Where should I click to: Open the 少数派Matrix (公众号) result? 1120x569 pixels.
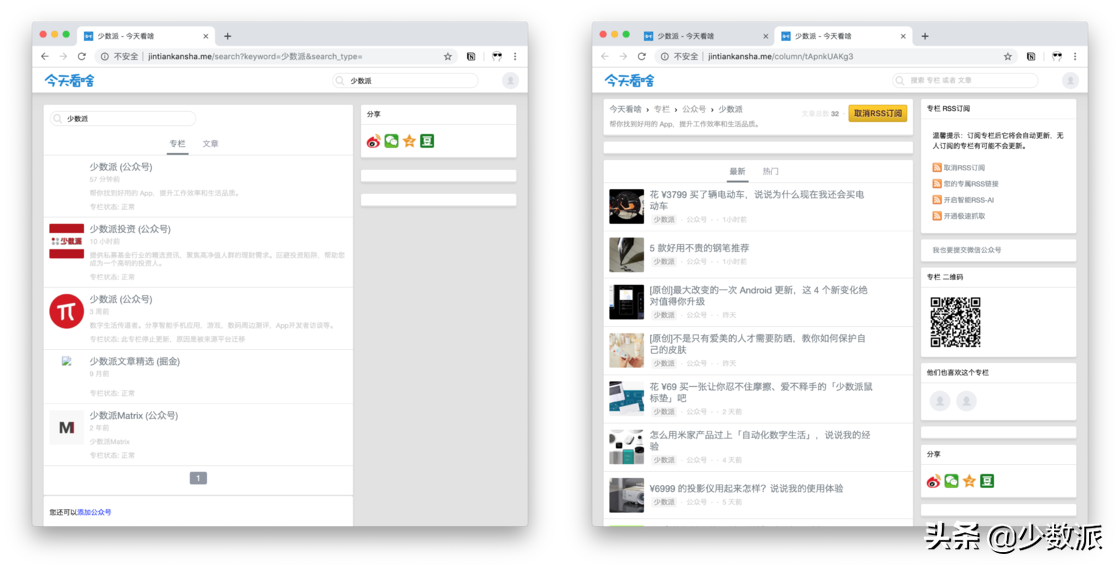[134, 416]
